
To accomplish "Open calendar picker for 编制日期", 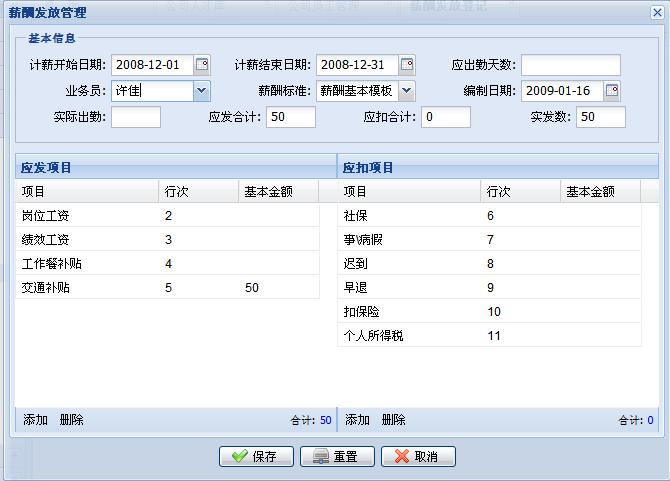I will pyautogui.click(x=612, y=91).
